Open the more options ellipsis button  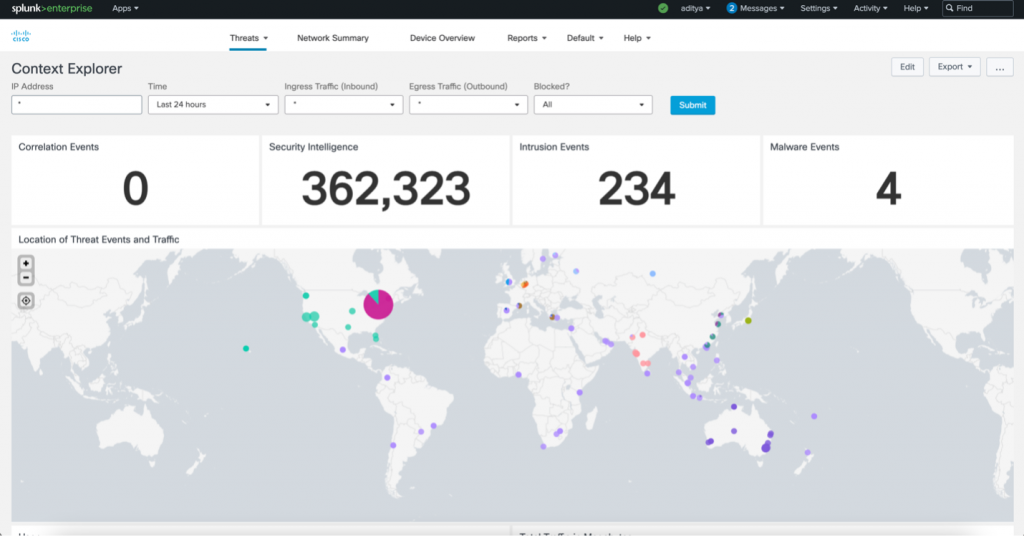(1000, 67)
